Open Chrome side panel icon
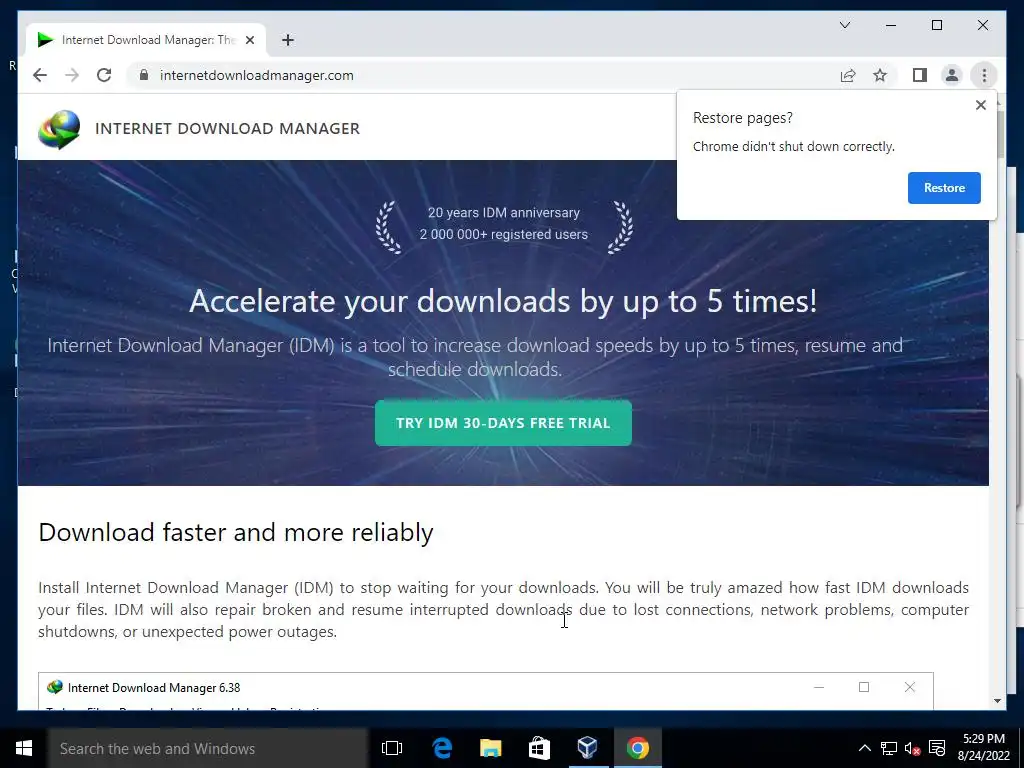1024x768 pixels. tap(920, 75)
